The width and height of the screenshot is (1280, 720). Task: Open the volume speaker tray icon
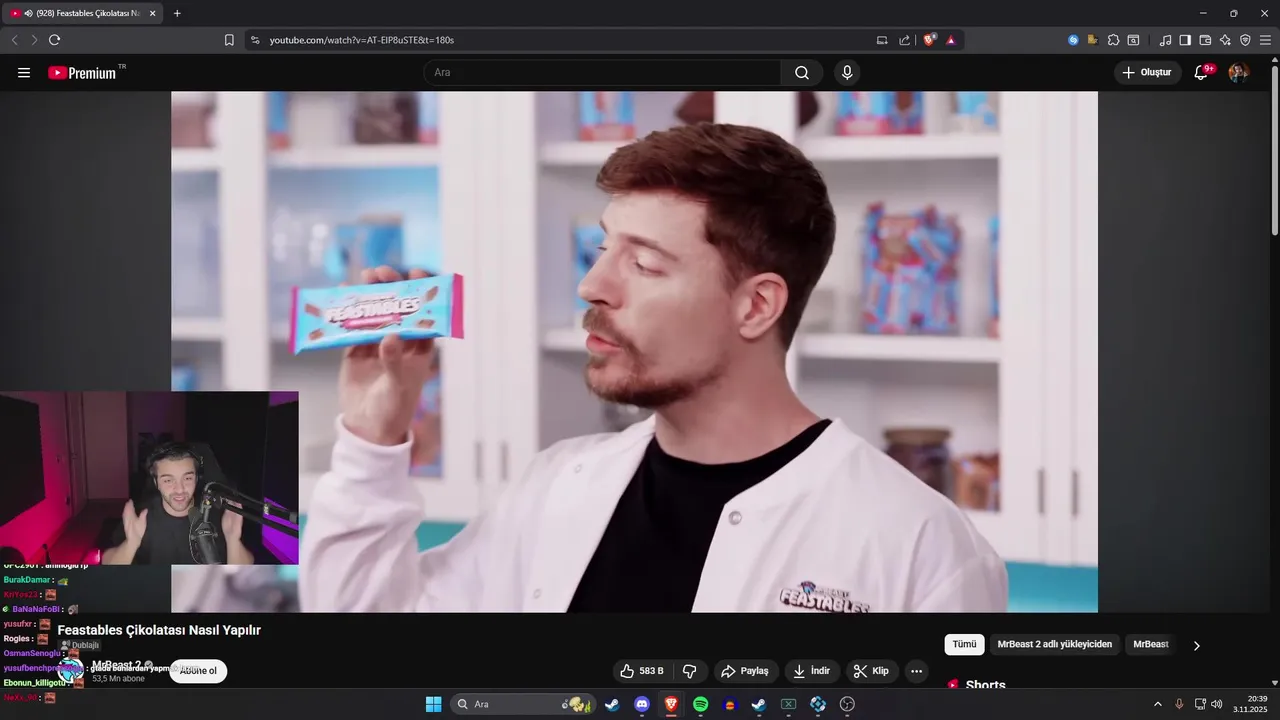(x=1217, y=704)
